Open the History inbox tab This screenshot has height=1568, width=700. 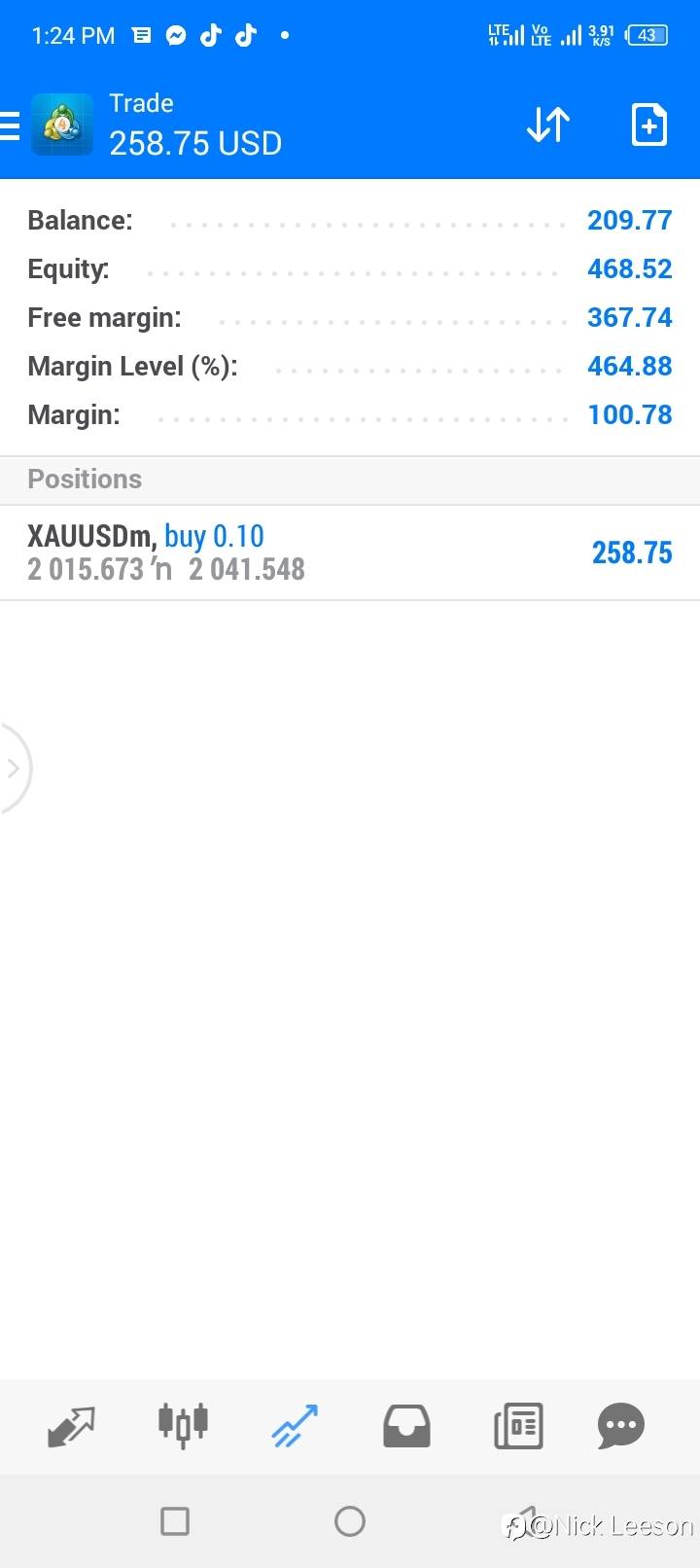(x=406, y=1426)
